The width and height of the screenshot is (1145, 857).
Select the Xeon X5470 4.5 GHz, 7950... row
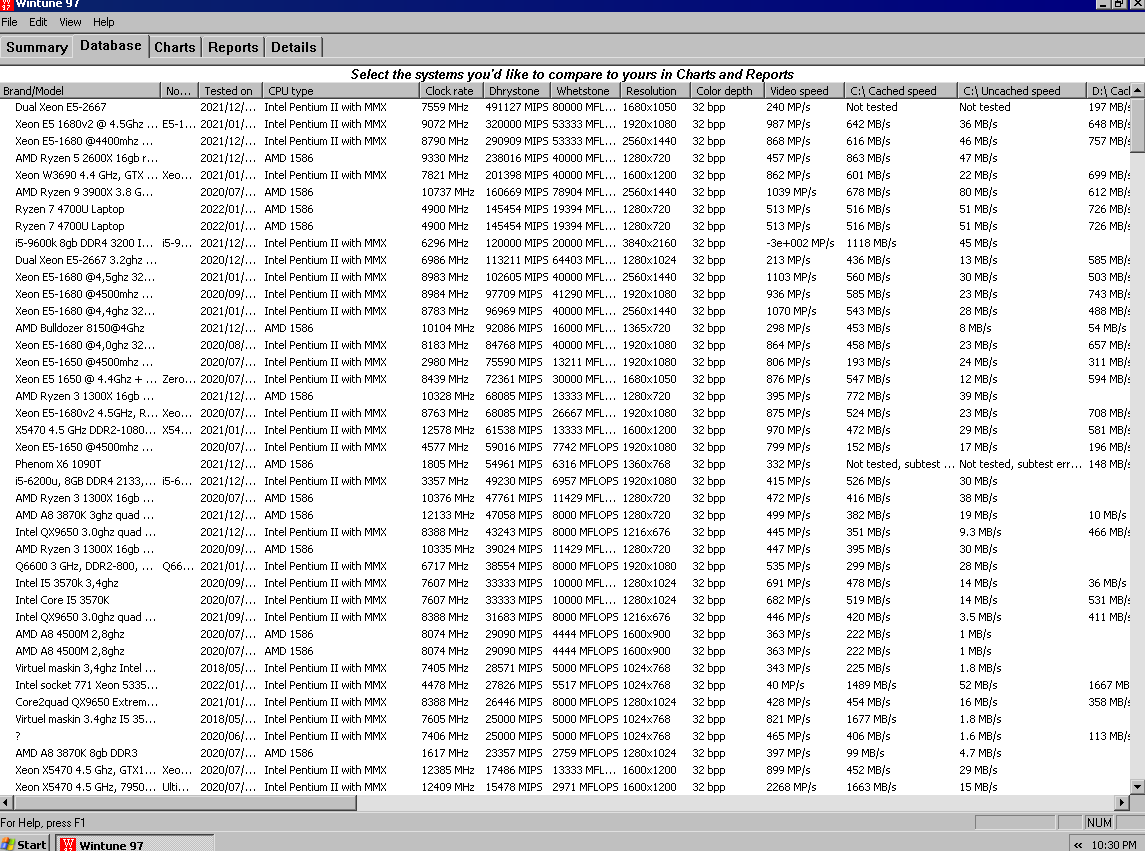coord(565,787)
